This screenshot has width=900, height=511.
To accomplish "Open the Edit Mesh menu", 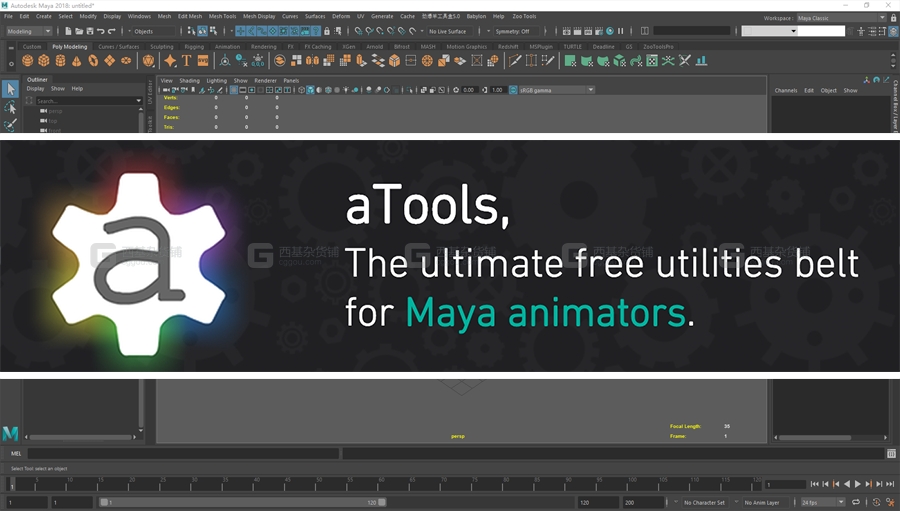I will [x=189, y=16].
